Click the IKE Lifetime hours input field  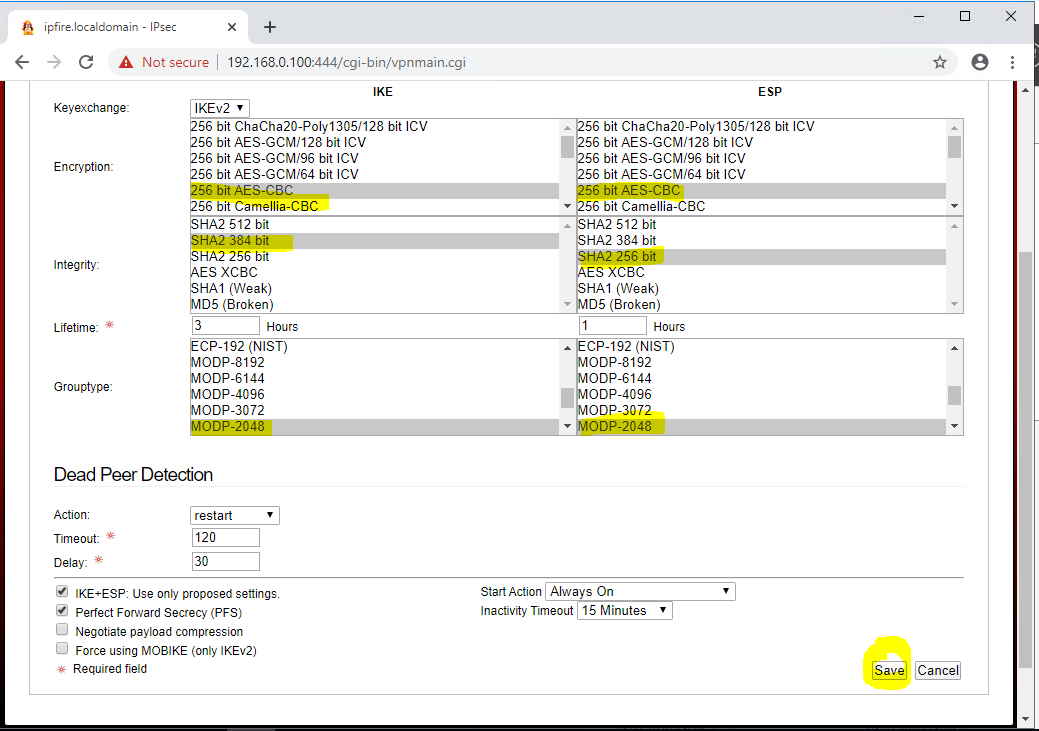click(225, 325)
